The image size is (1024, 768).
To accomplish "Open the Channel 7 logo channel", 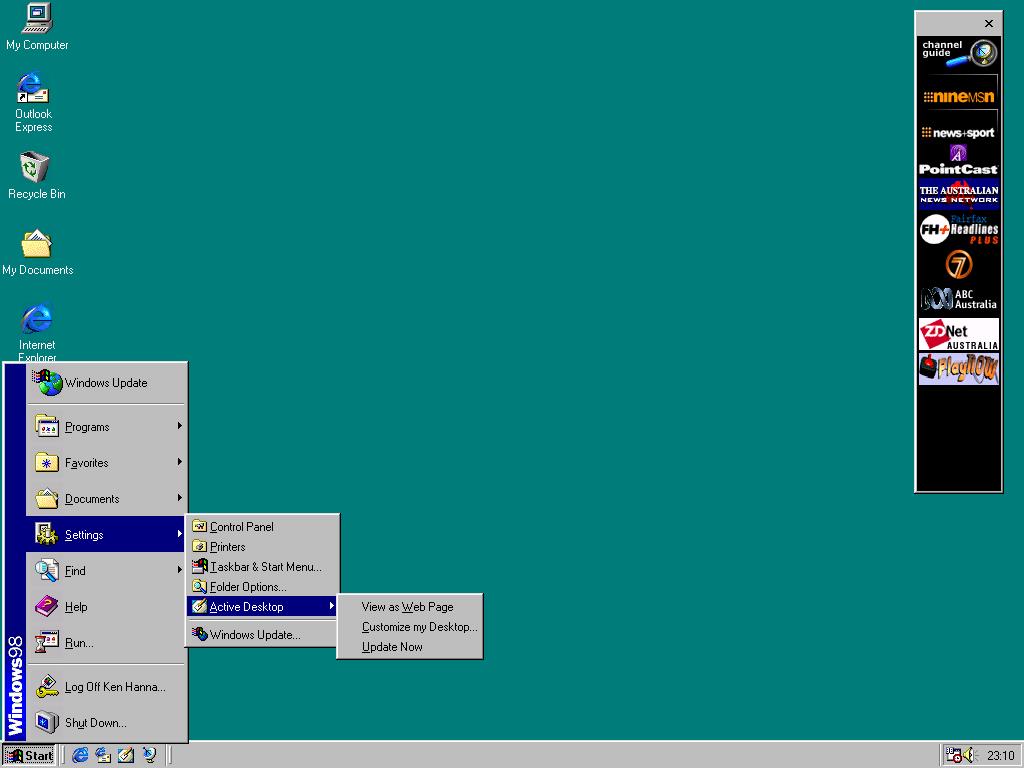I will [958, 265].
